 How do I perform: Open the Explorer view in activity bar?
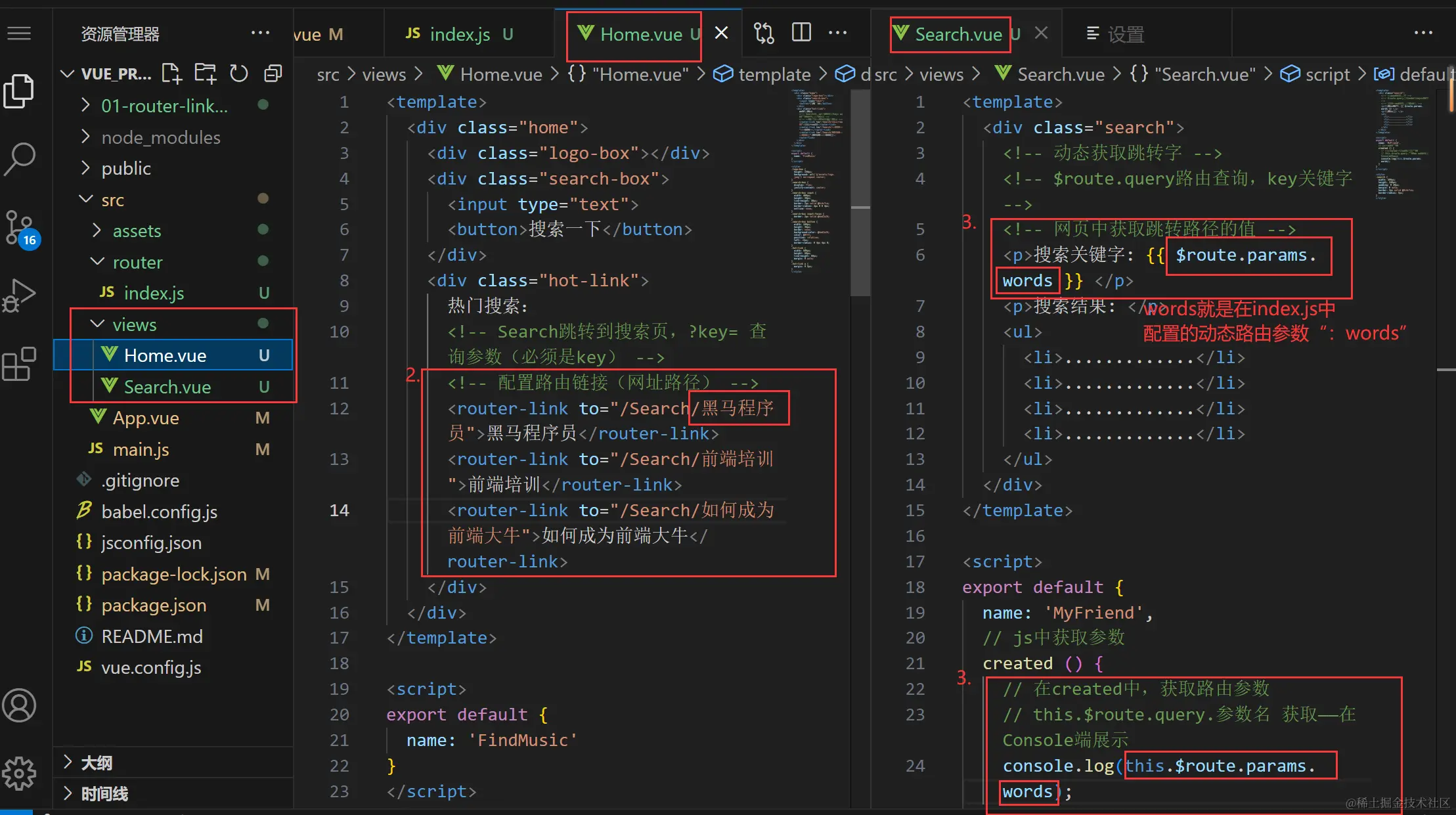(x=19, y=91)
